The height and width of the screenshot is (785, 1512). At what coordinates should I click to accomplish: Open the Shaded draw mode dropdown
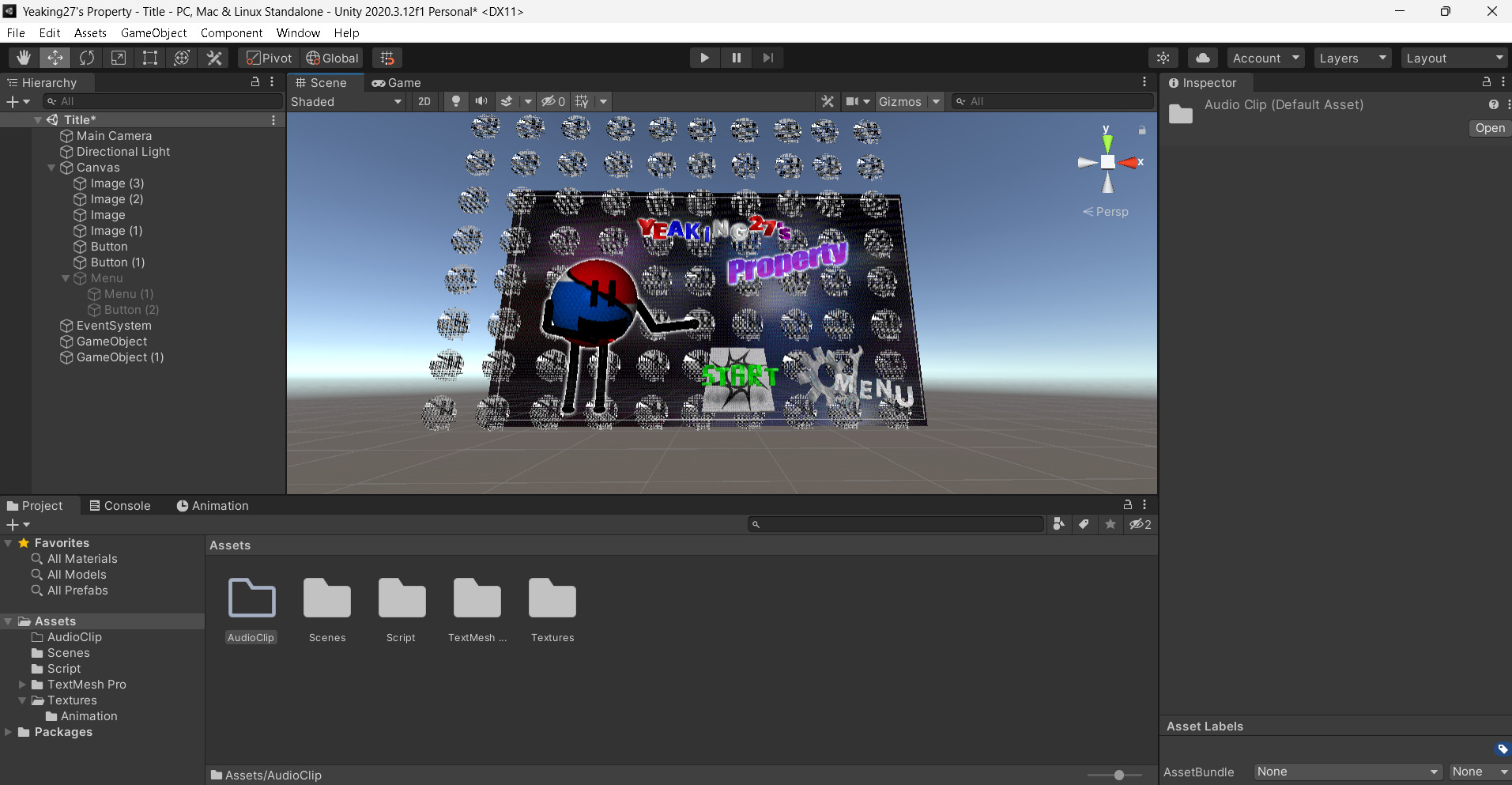(x=345, y=101)
